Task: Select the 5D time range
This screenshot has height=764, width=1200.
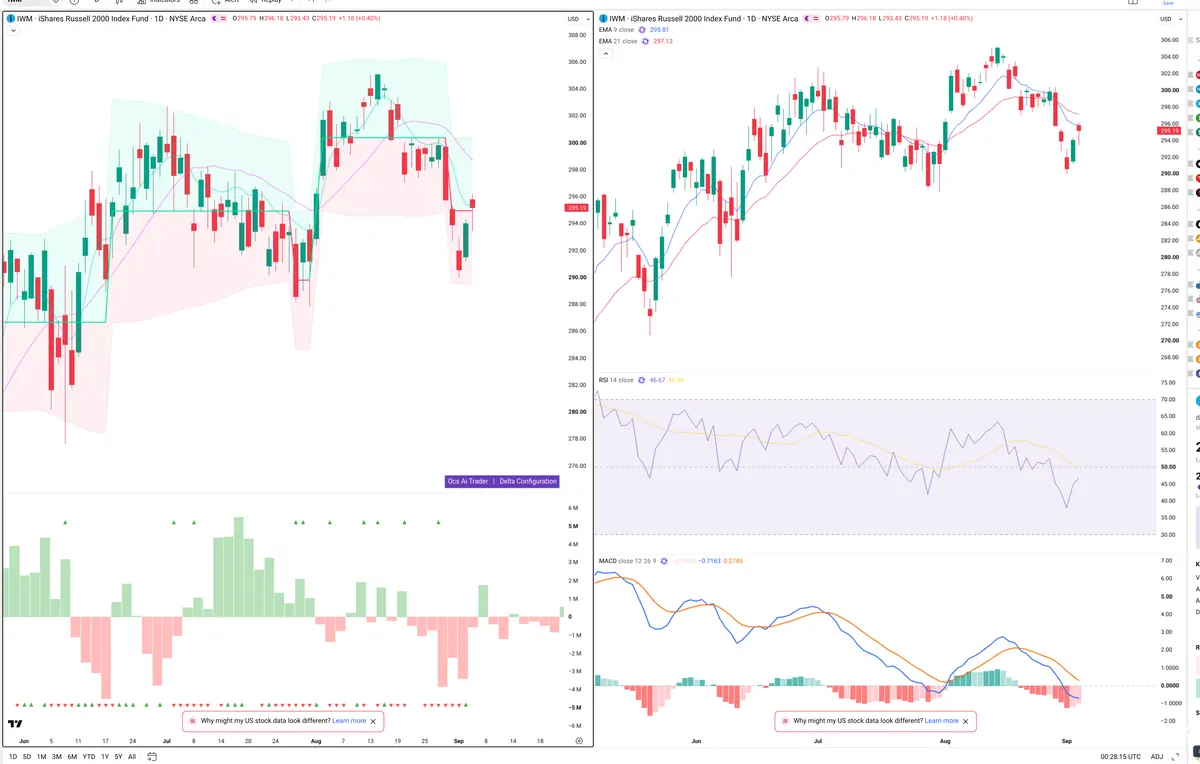Action: point(27,757)
